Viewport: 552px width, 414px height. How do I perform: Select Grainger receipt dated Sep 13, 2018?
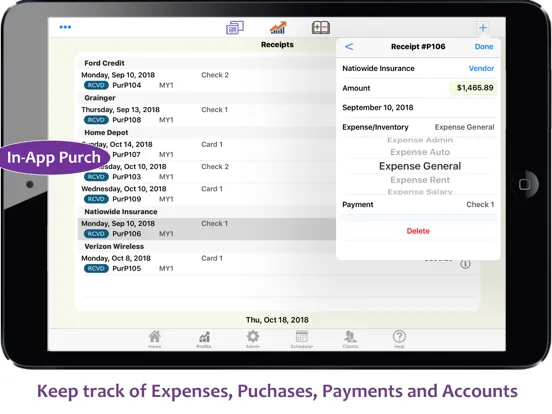click(206, 115)
